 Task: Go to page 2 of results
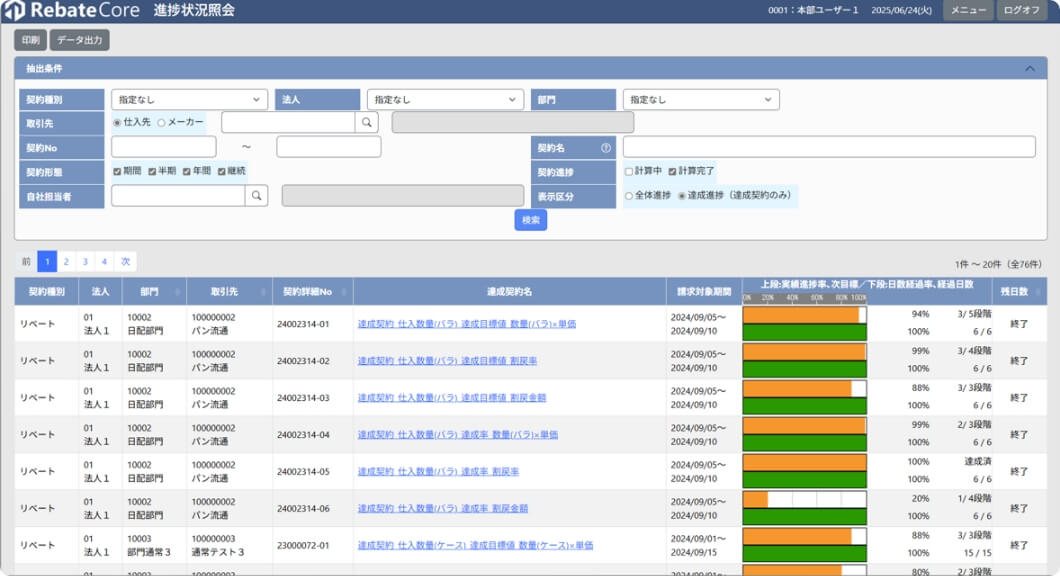tap(66, 262)
